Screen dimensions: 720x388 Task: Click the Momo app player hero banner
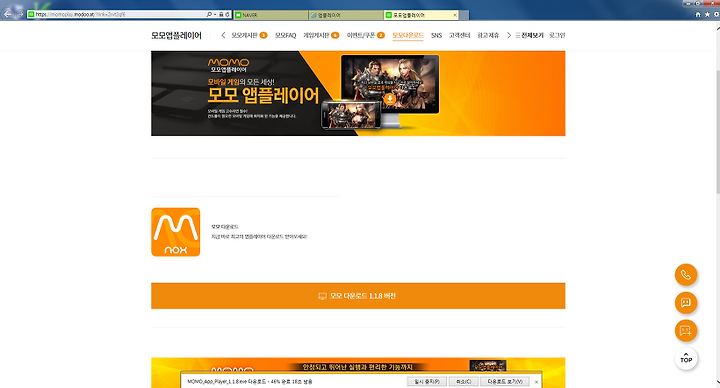pos(358,93)
